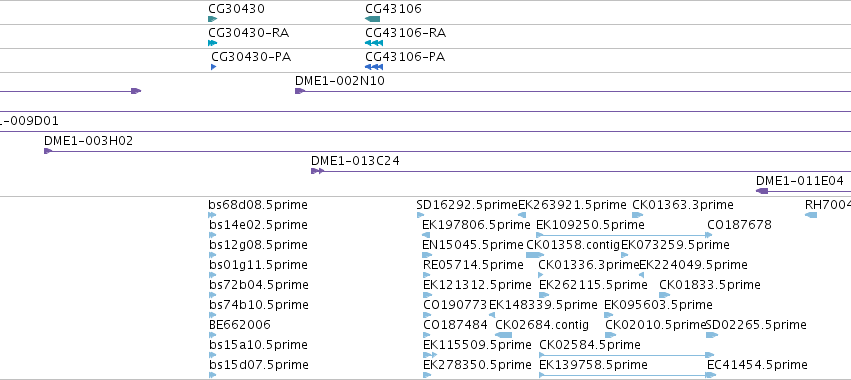Select the EK278350.5prime EST label

click(x=477, y=365)
